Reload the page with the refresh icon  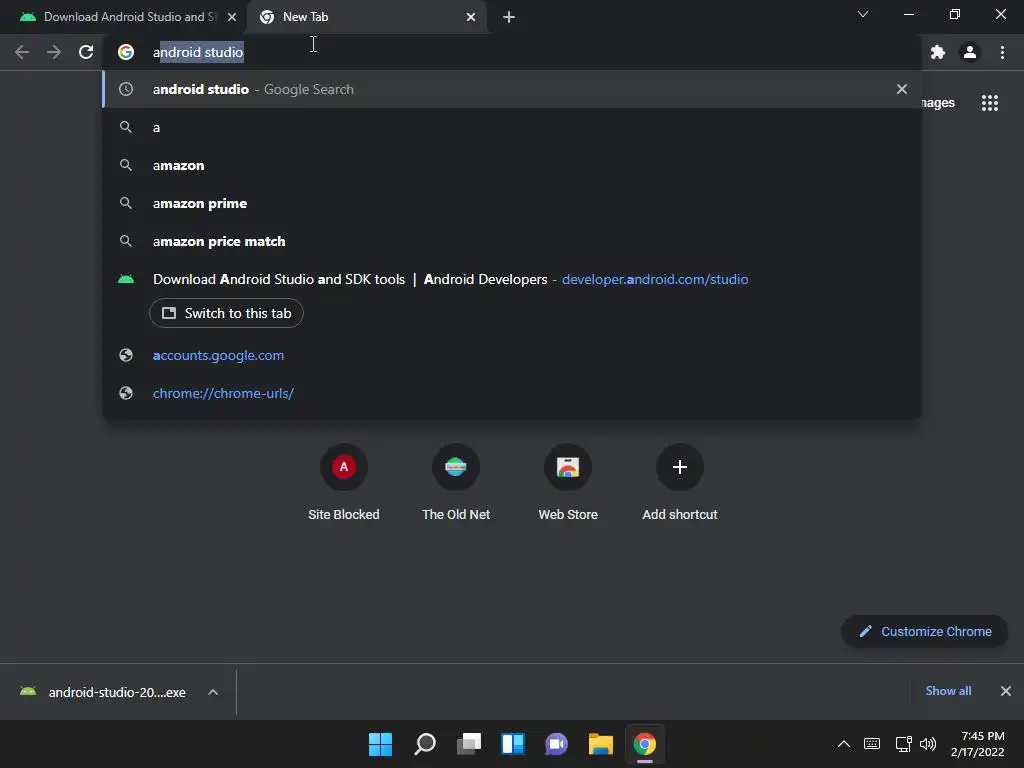pyautogui.click(x=86, y=52)
